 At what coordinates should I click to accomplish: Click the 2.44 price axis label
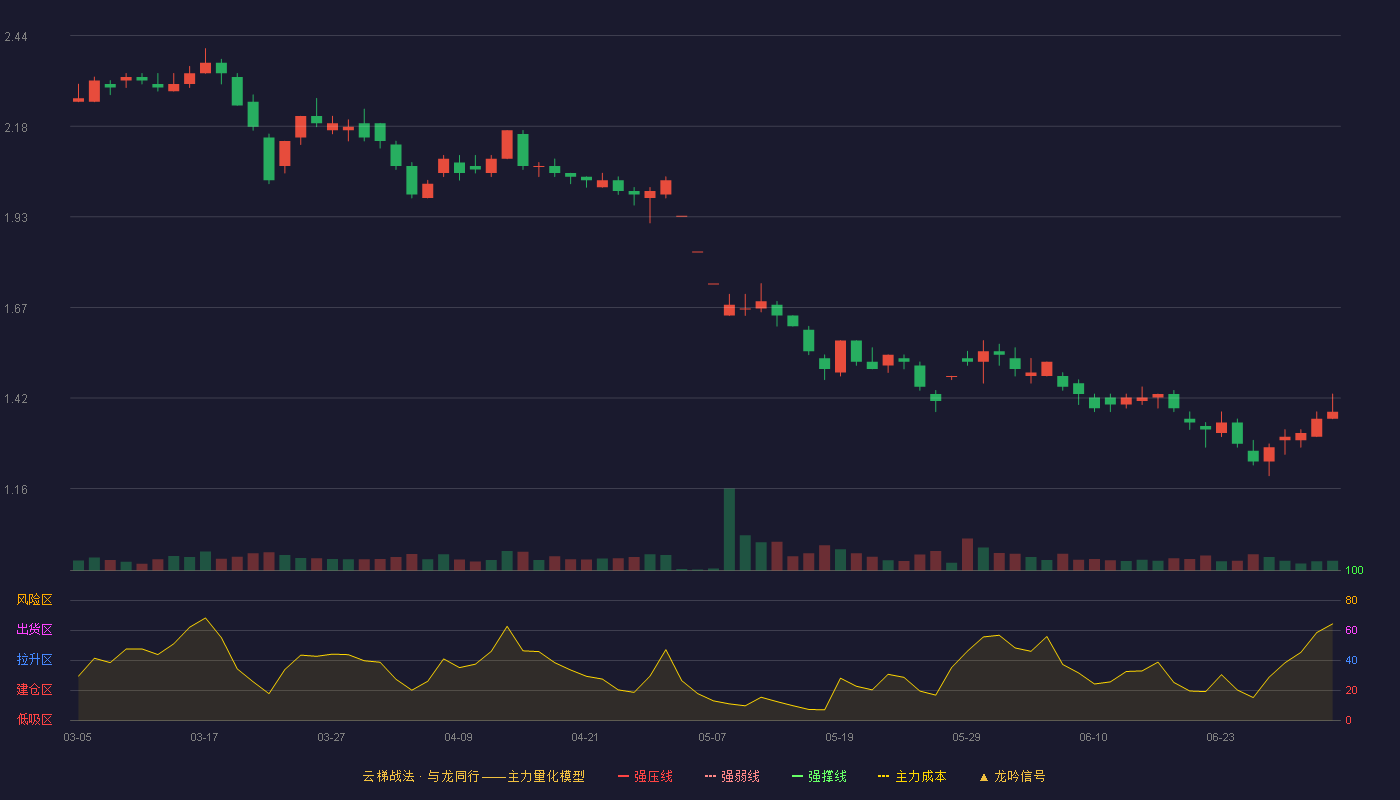(15, 37)
